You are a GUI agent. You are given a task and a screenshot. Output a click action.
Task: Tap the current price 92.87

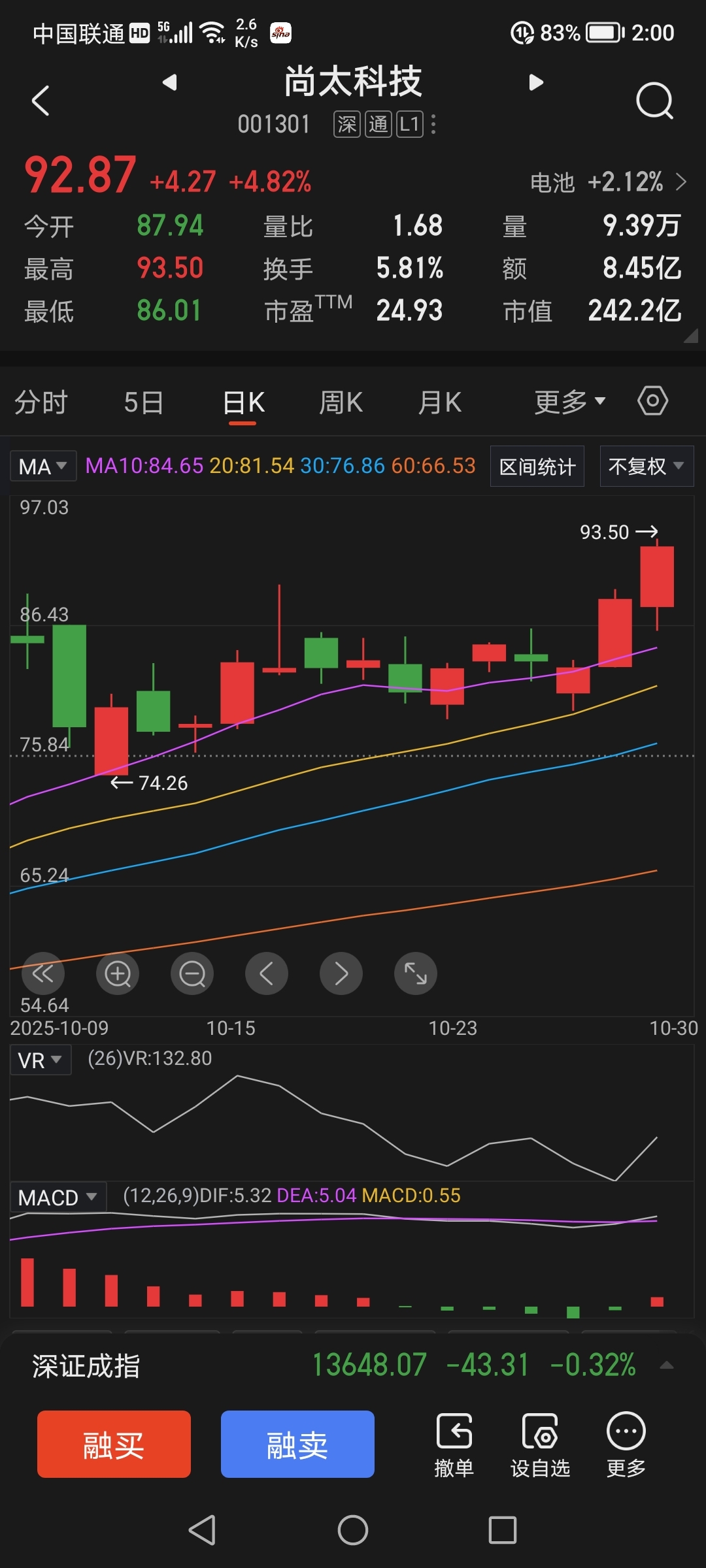[80, 175]
